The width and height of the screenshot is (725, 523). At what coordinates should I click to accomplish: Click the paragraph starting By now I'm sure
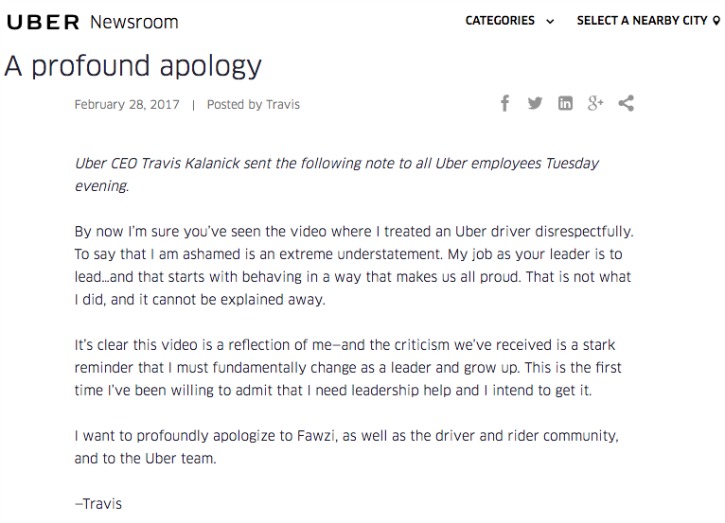pos(354,265)
